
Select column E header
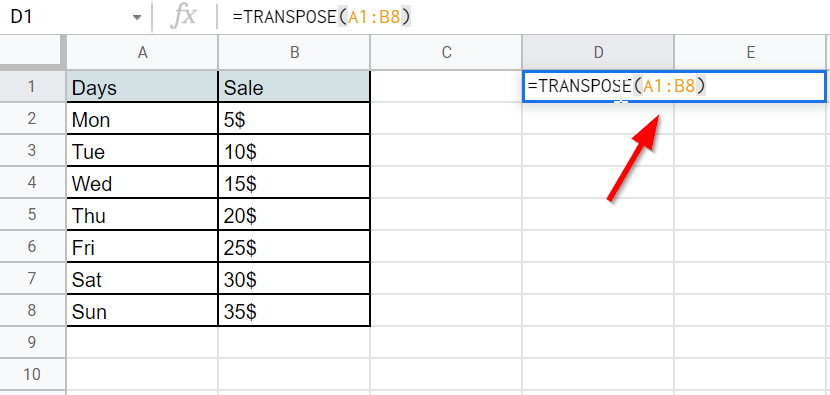point(752,52)
